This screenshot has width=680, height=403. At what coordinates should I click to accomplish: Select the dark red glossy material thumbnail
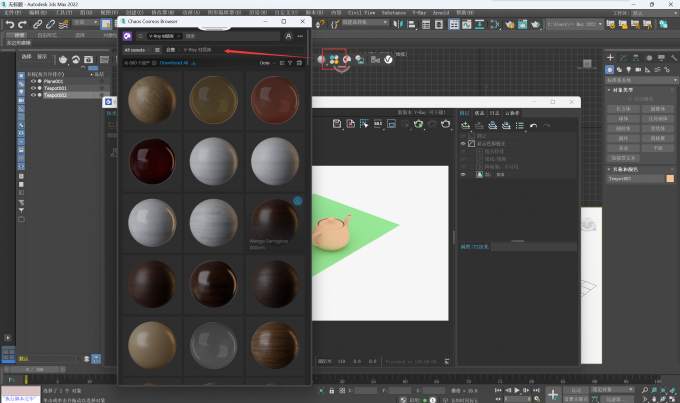[x=152, y=161]
